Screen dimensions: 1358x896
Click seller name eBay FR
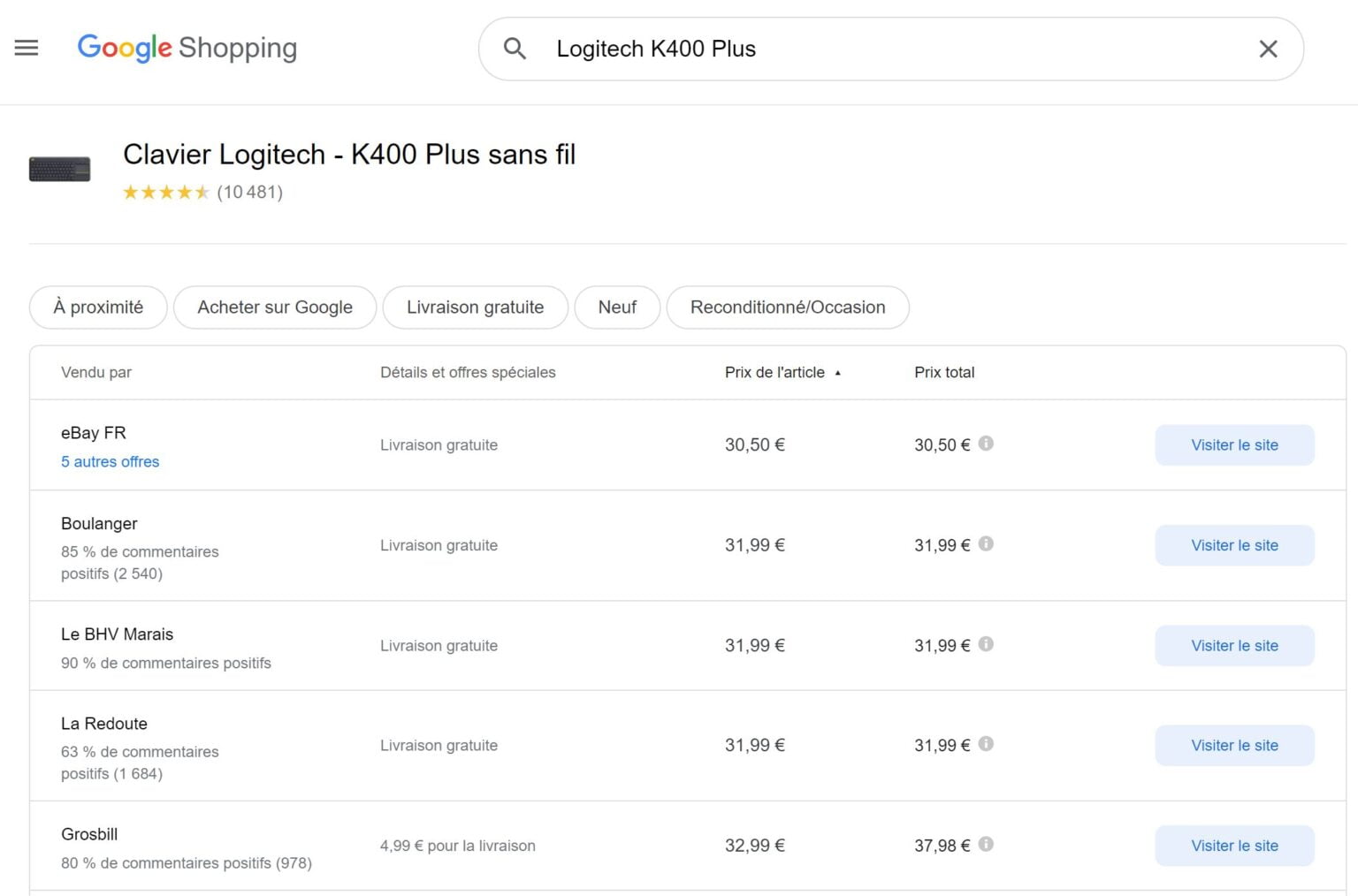[x=94, y=433]
